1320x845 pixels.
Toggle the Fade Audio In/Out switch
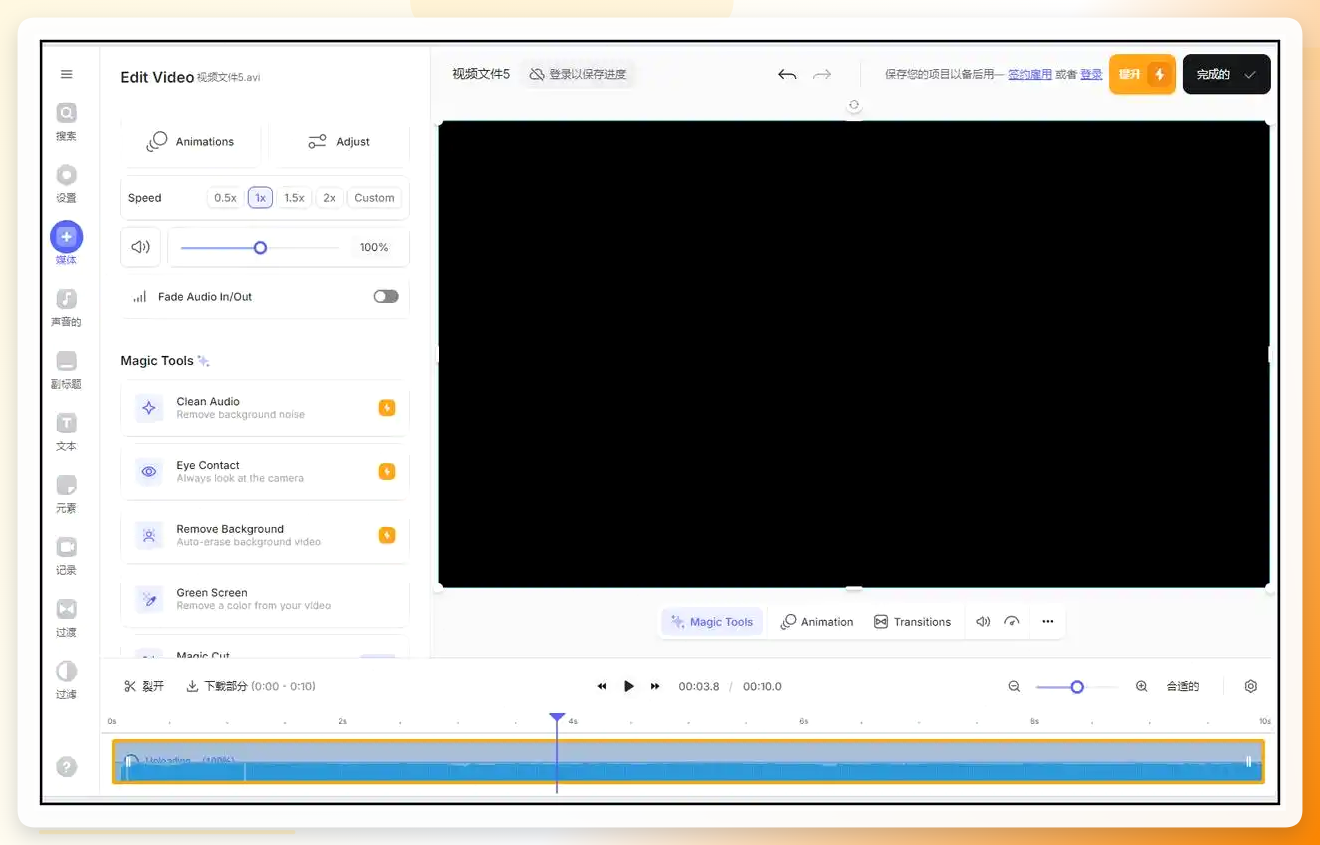pos(386,296)
